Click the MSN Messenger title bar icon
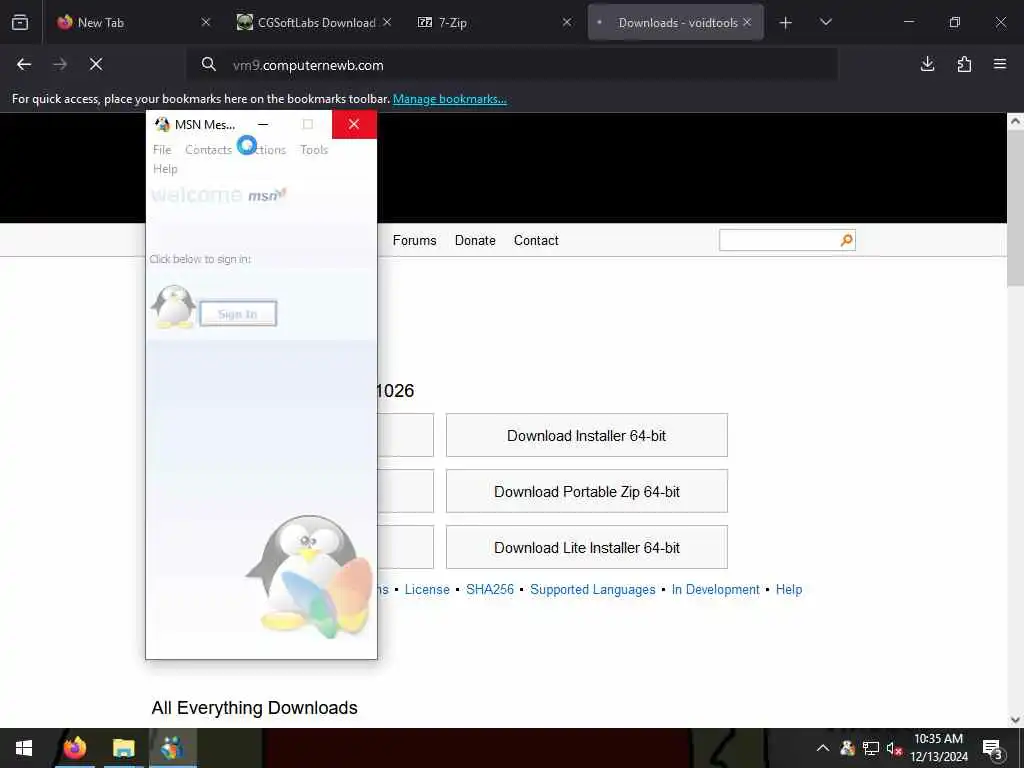This screenshot has height=768, width=1024. tap(162, 124)
